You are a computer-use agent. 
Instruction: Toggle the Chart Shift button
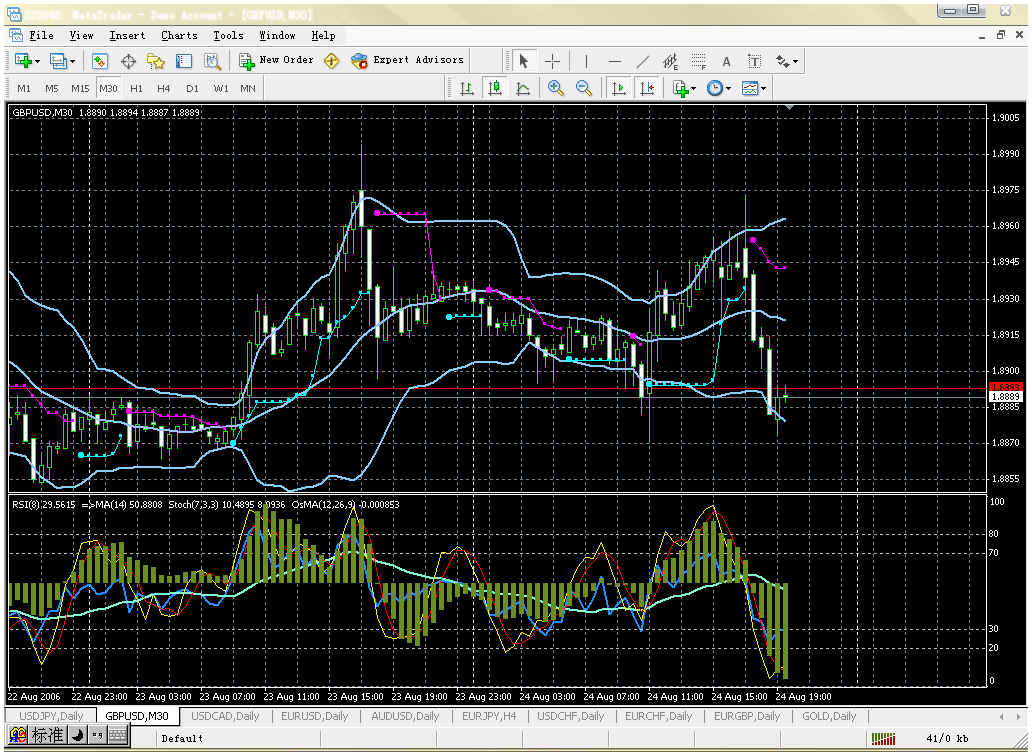pyautogui.click(x=647, y=88)
